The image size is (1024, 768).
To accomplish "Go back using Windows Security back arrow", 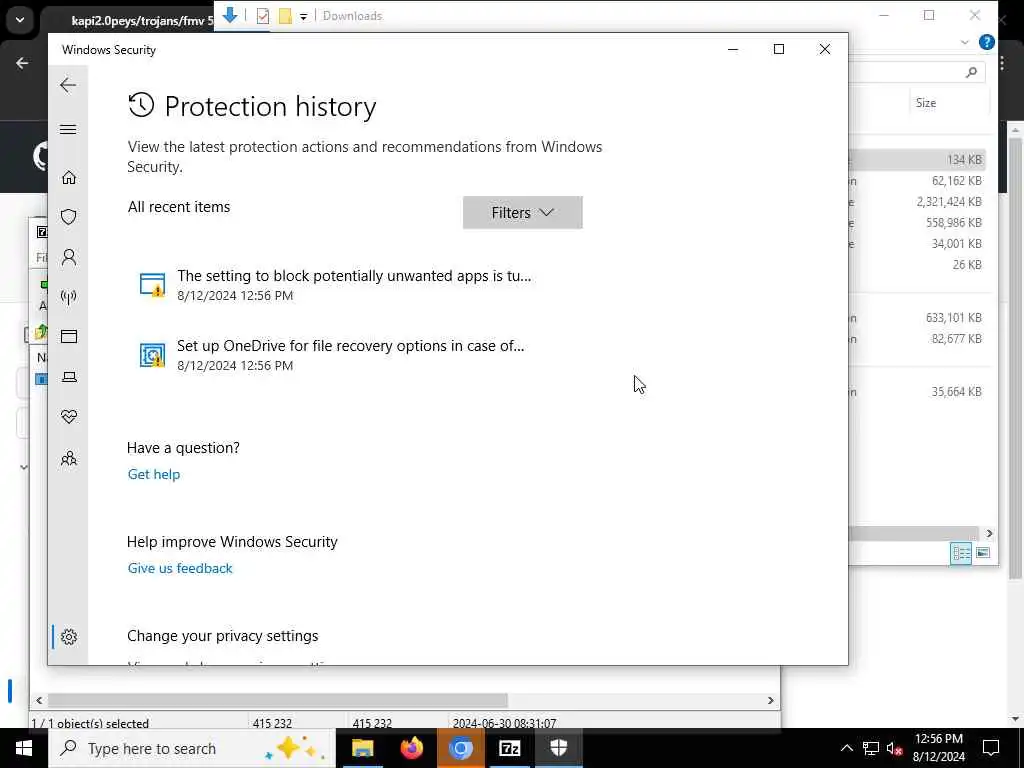I will pos(68,85).
